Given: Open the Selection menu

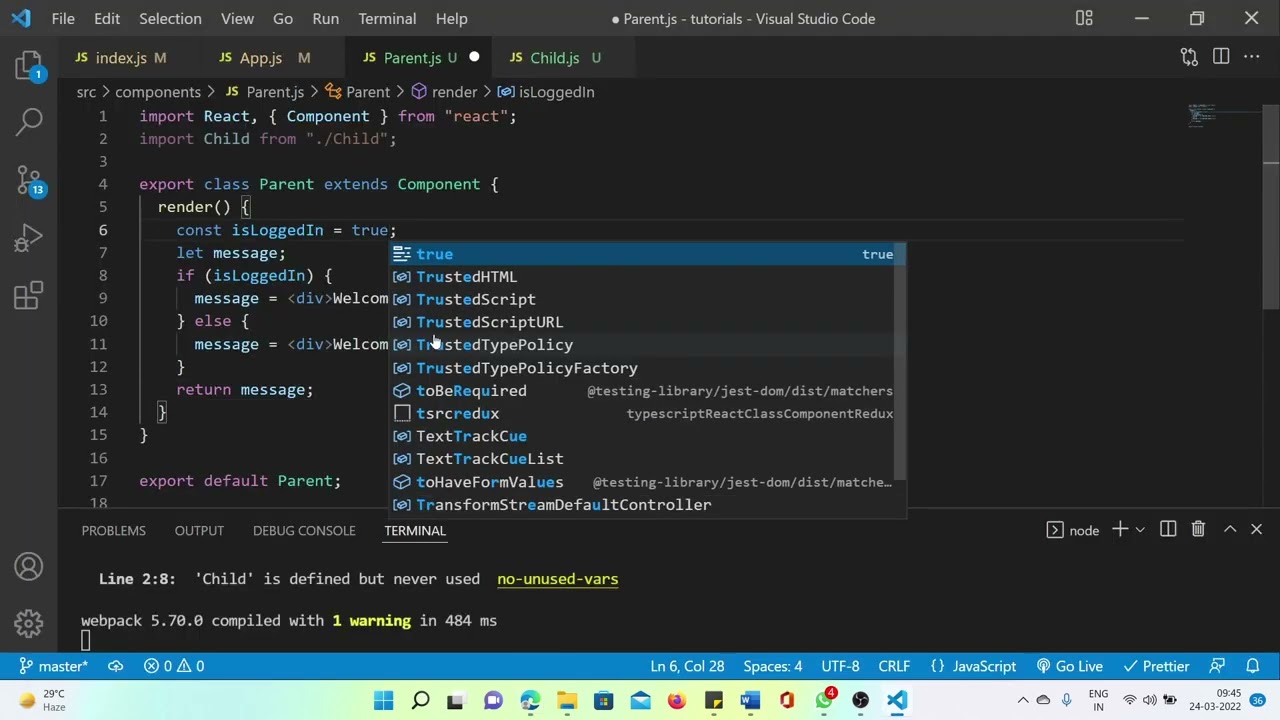Looking at the screenshot, I should pos(170,18).
